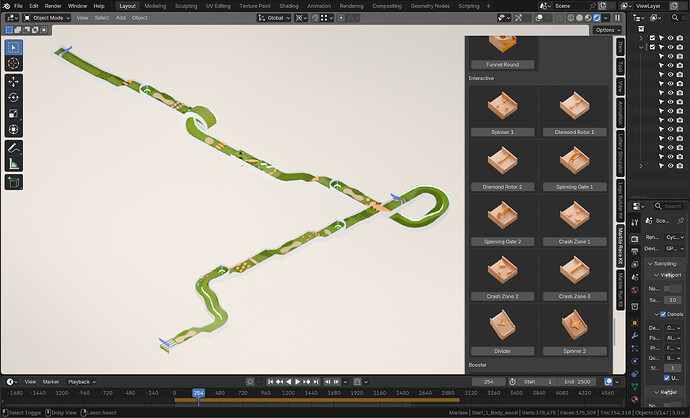This screenshot has width=690, height=418.
Task: Switch to the Modeling workspace tab
Action: [155, 6]
